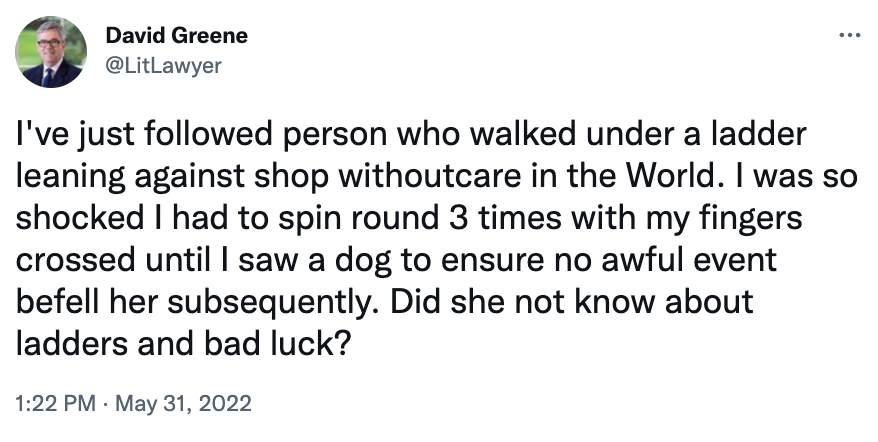The width and height of the screenshot is (878, 442).
Task: Open the 1:22 PM timestamp link
Action: (55, 404)
